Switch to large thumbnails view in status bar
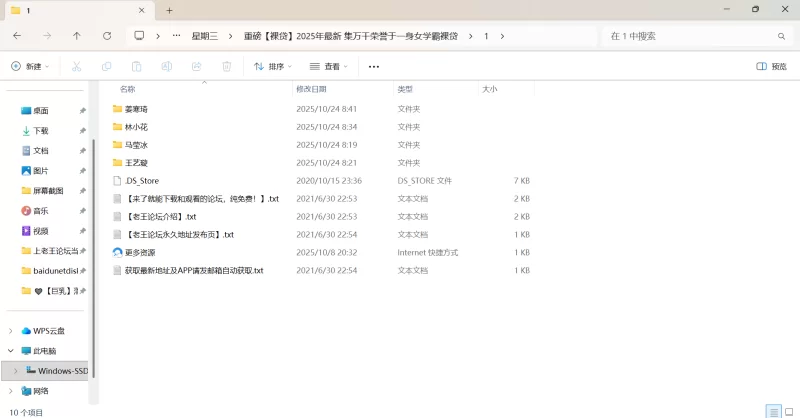This screenshot has height=418, width=800. point(788,411)
